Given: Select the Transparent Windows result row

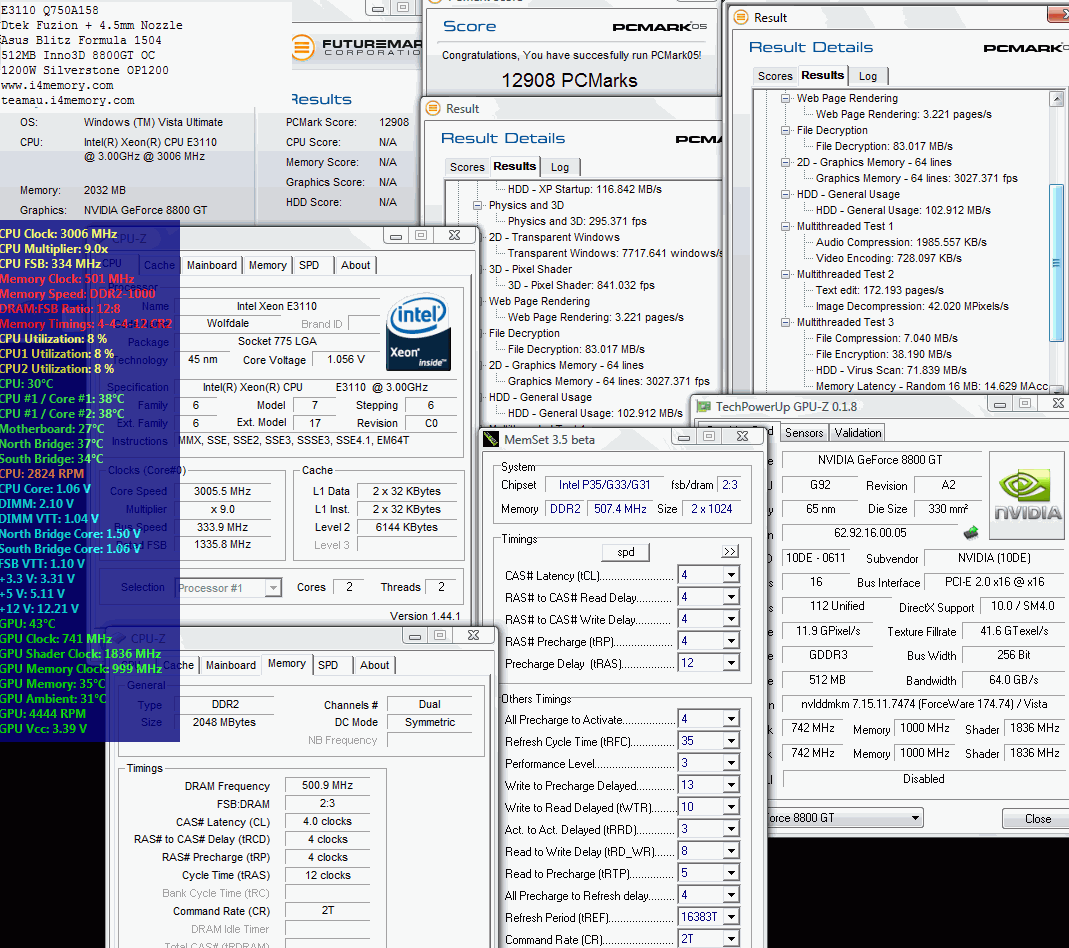Looking at the screenshot, I should [615, 253].
